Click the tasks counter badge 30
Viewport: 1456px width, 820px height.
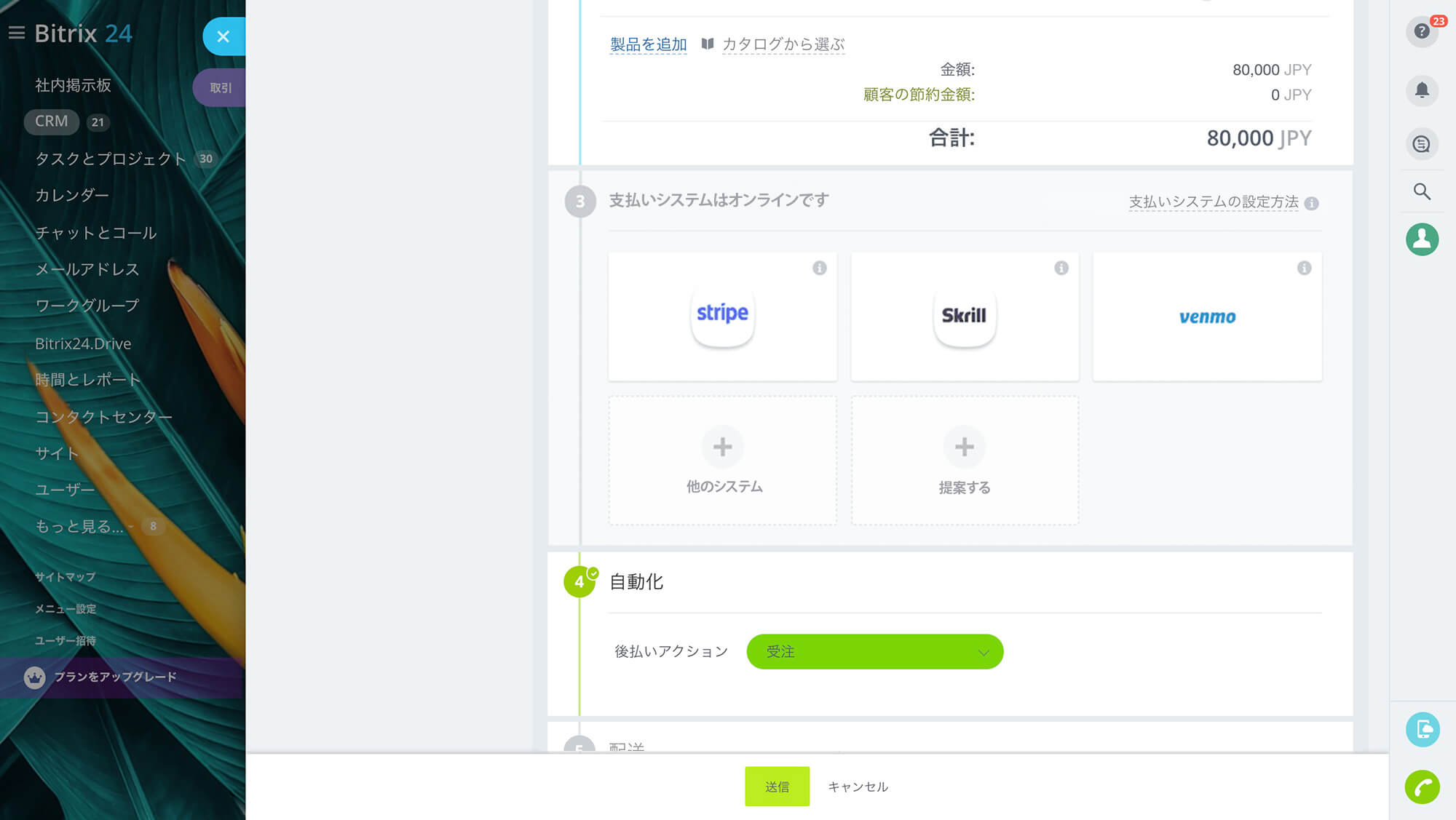click(x=206, y=159)
